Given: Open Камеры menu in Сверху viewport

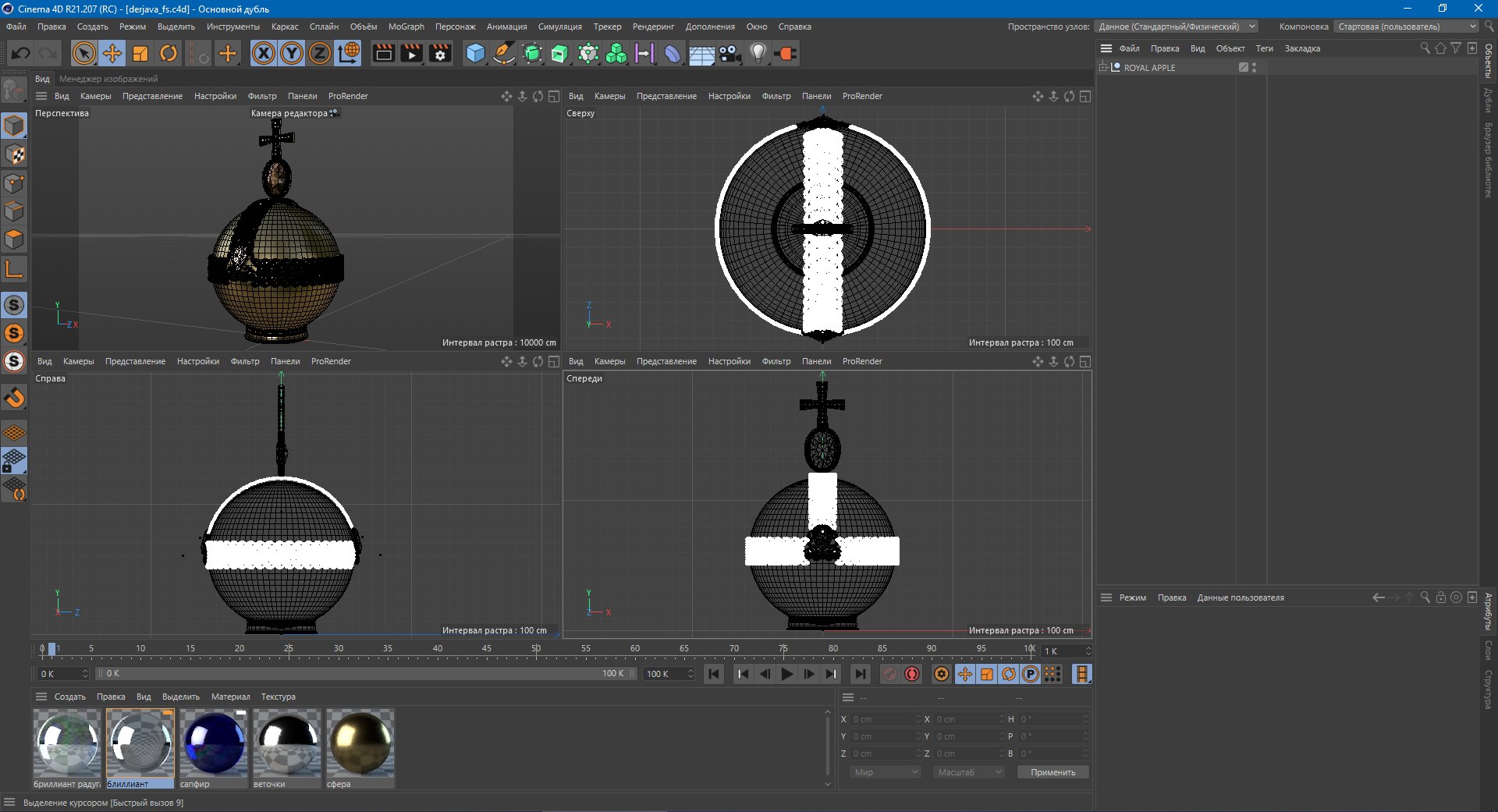Looking at the screenshot, I should 609,96.
